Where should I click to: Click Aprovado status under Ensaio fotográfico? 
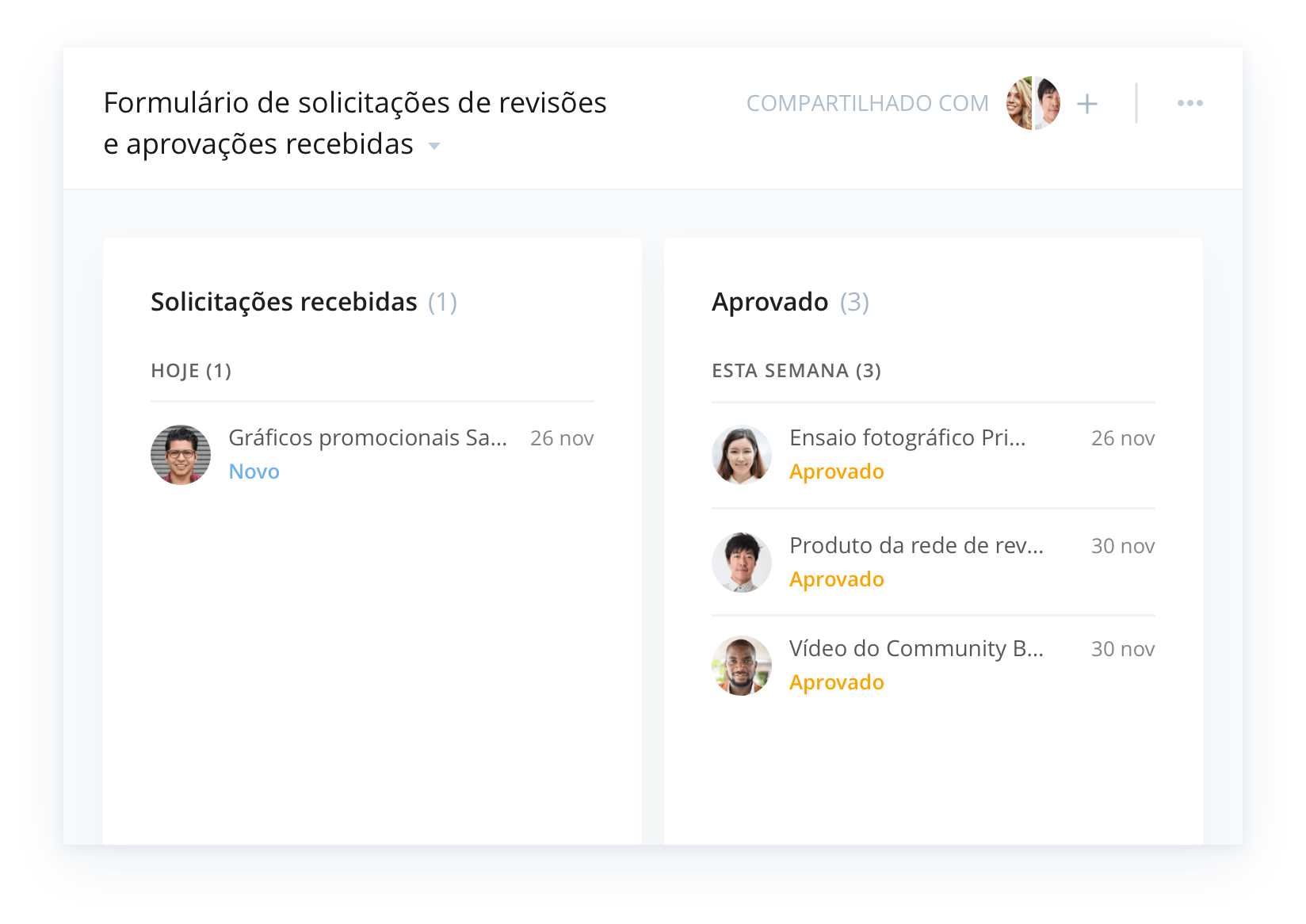pyautogui.click(x=837, y=472)
